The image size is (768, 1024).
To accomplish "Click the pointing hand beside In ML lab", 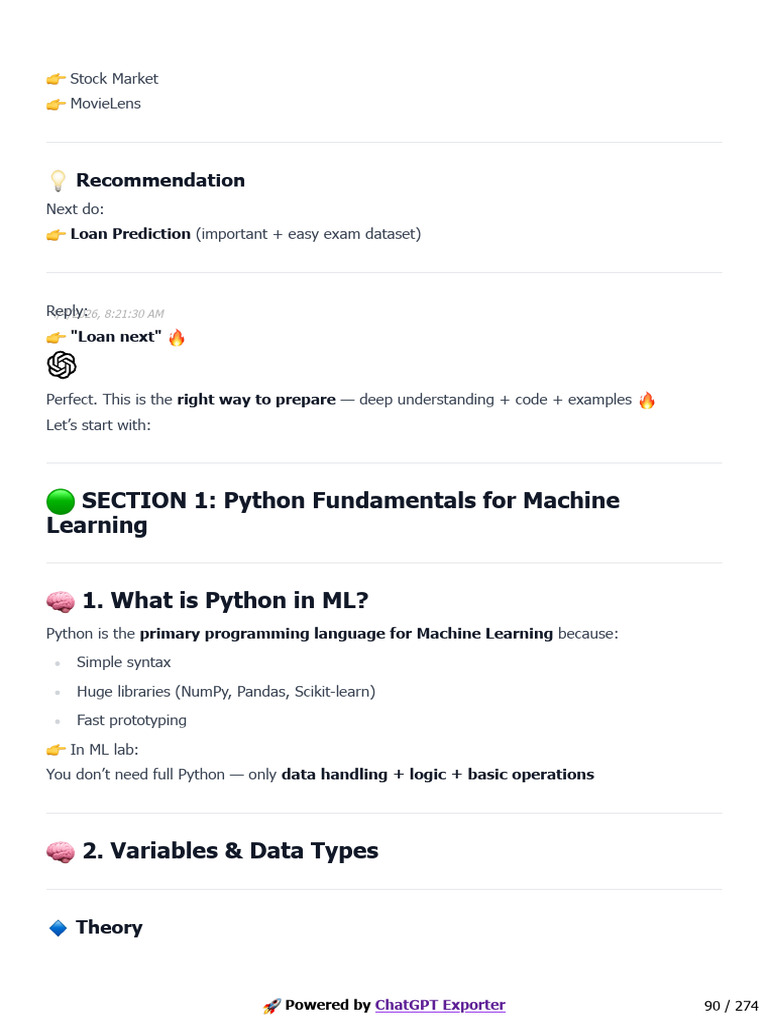I will point(56,750).
